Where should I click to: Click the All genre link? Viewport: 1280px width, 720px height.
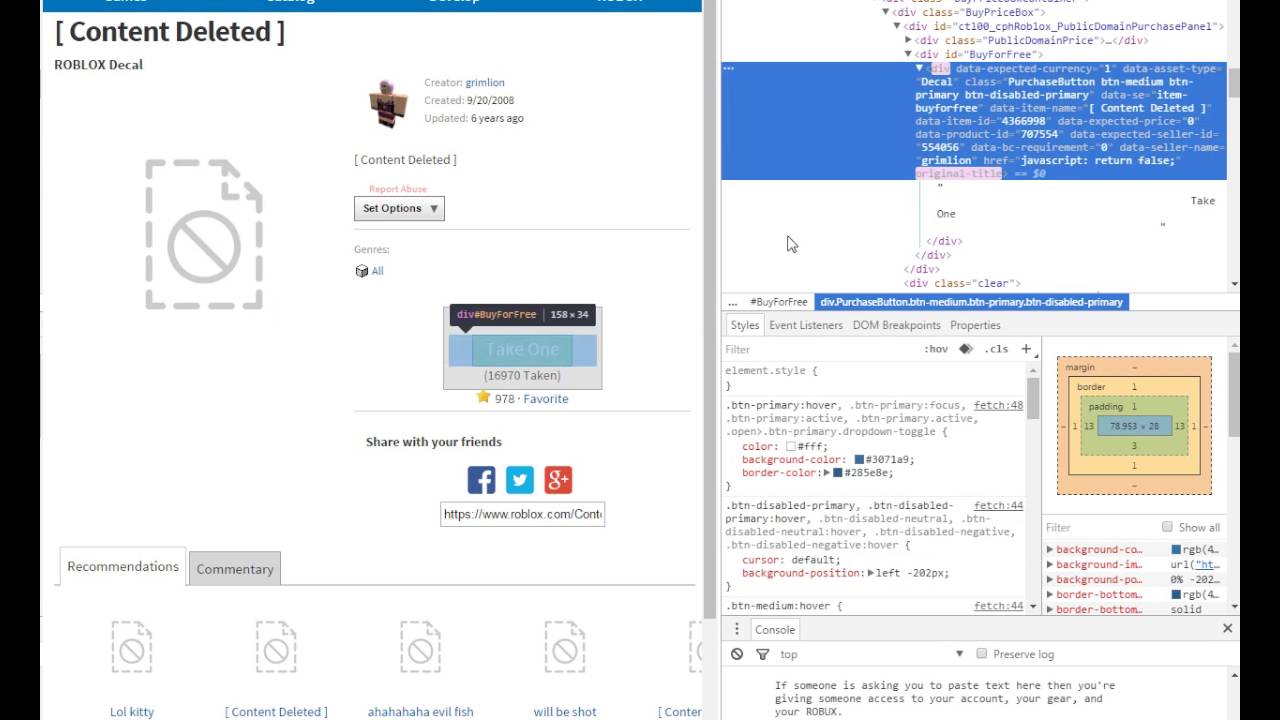[377, 271]
